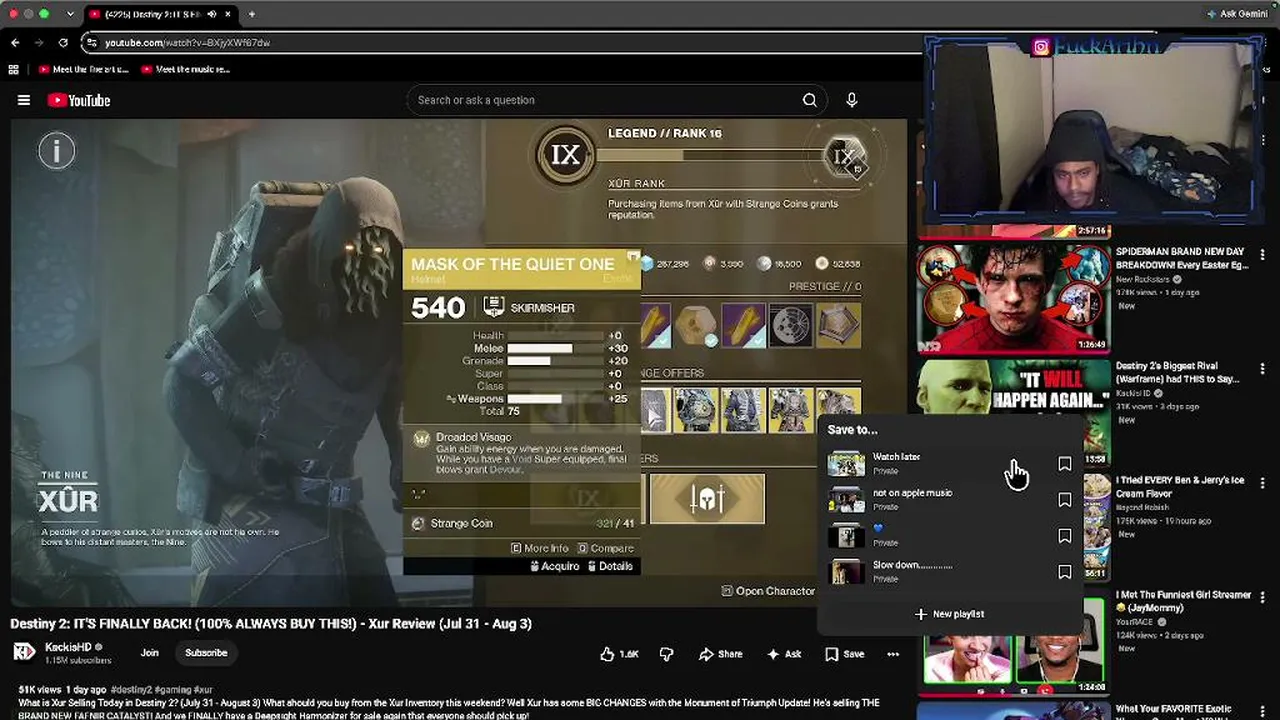Viewport: 1280px width, 720px height.
Task: Close the Destiny 2 YouTube tab
Action: (227, 15)
